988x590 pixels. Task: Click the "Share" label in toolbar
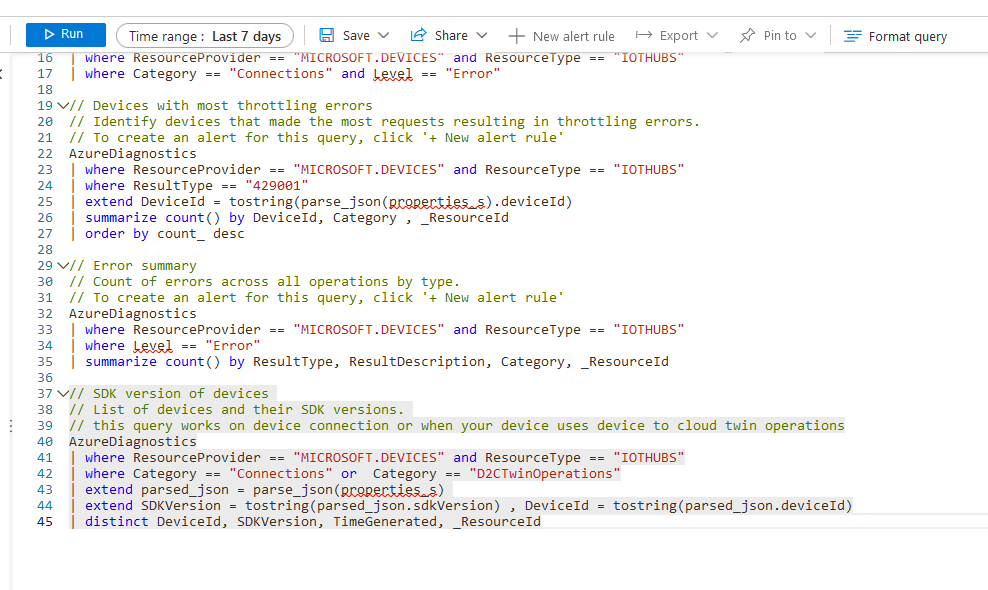(451, 35)
